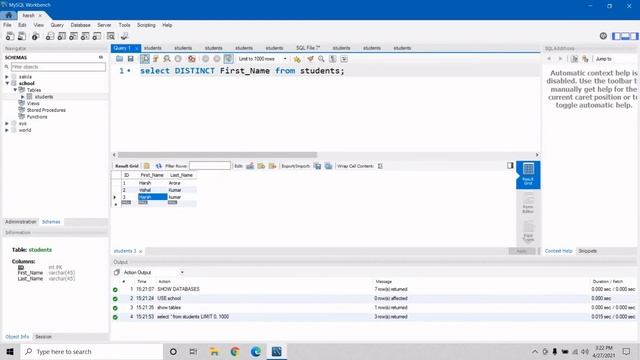The image size is (640, 360).
Task: Stop the running query
Action: tap(178, 59)
